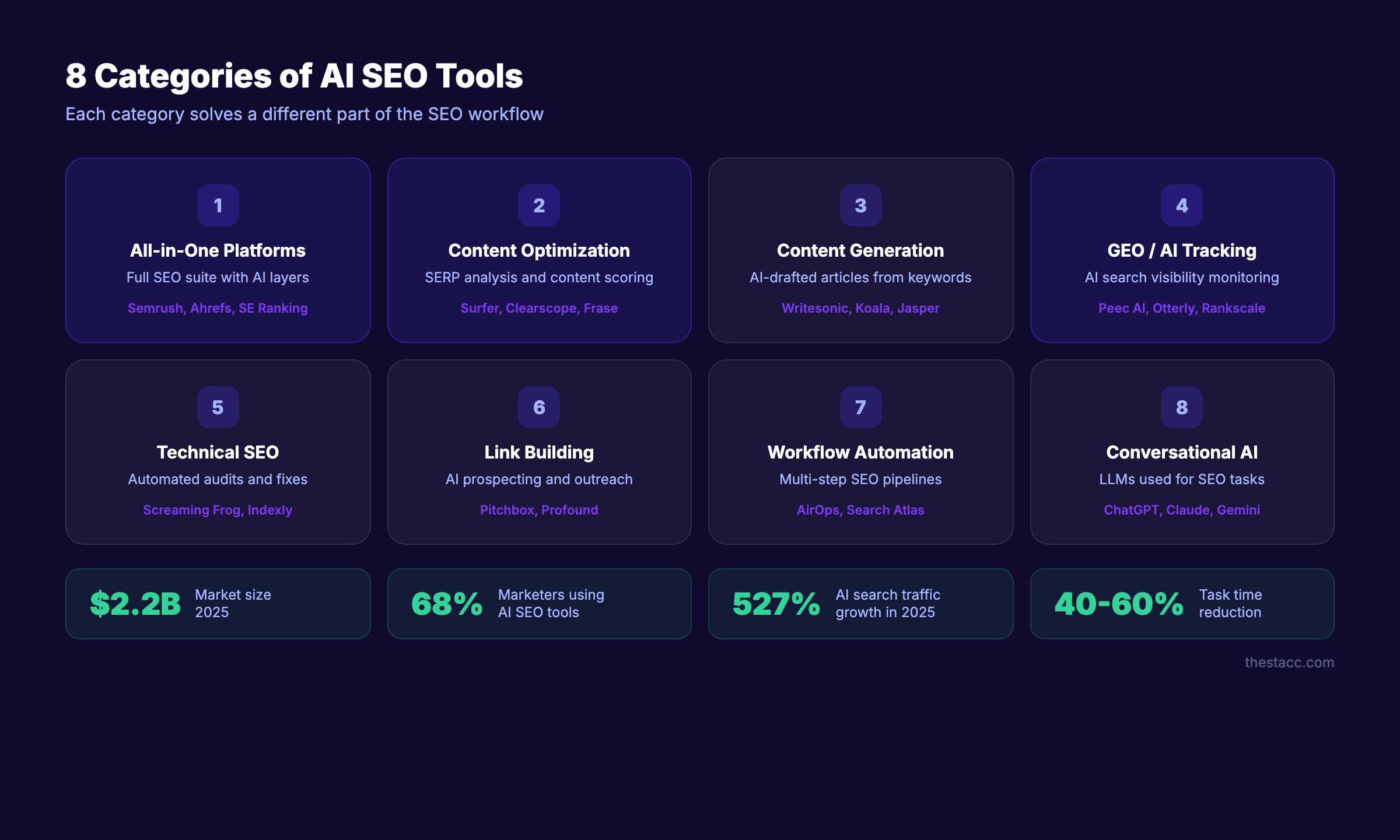The height and width of the screenshot is (840, 1400).
Task: Select the Content Optimization category card
Action: coord(539,250)
